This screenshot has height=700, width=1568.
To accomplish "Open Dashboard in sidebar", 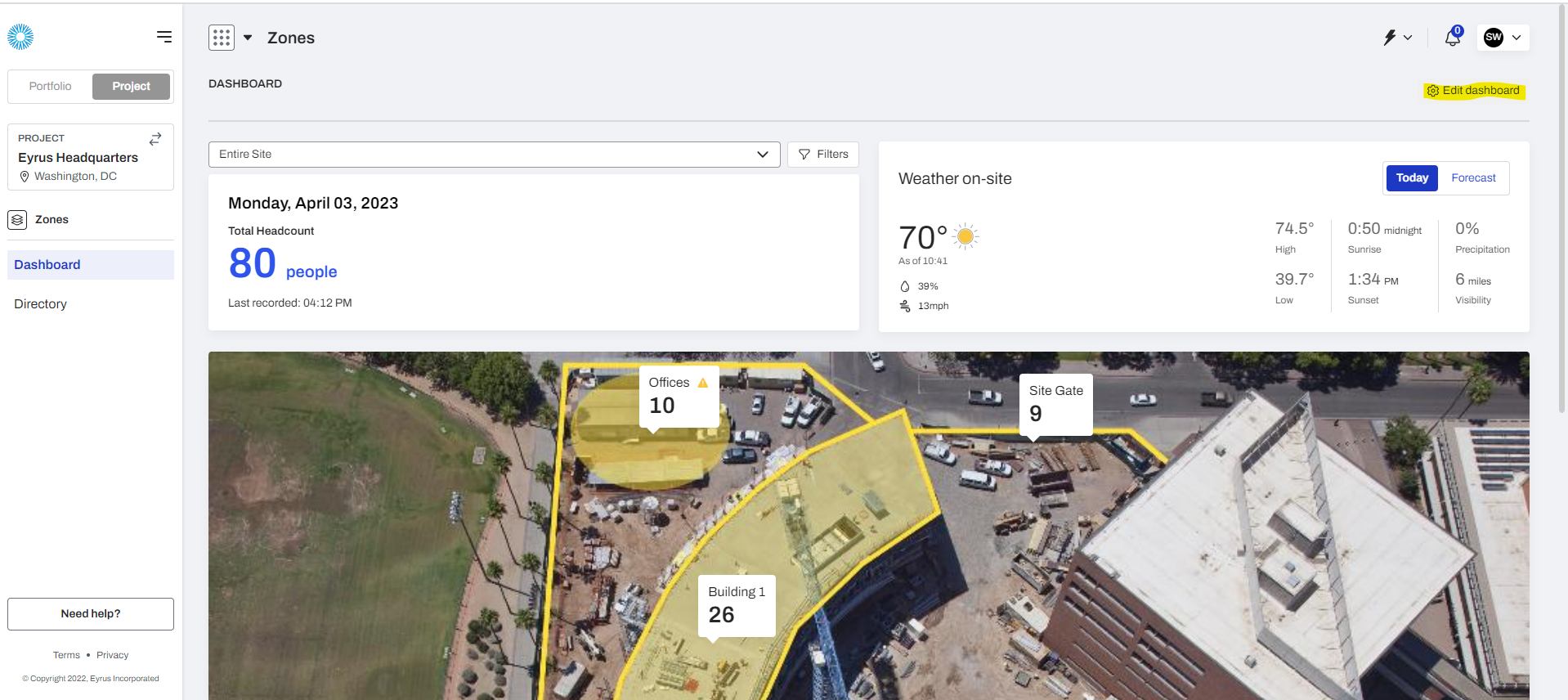I will click(x=91, y=265).
